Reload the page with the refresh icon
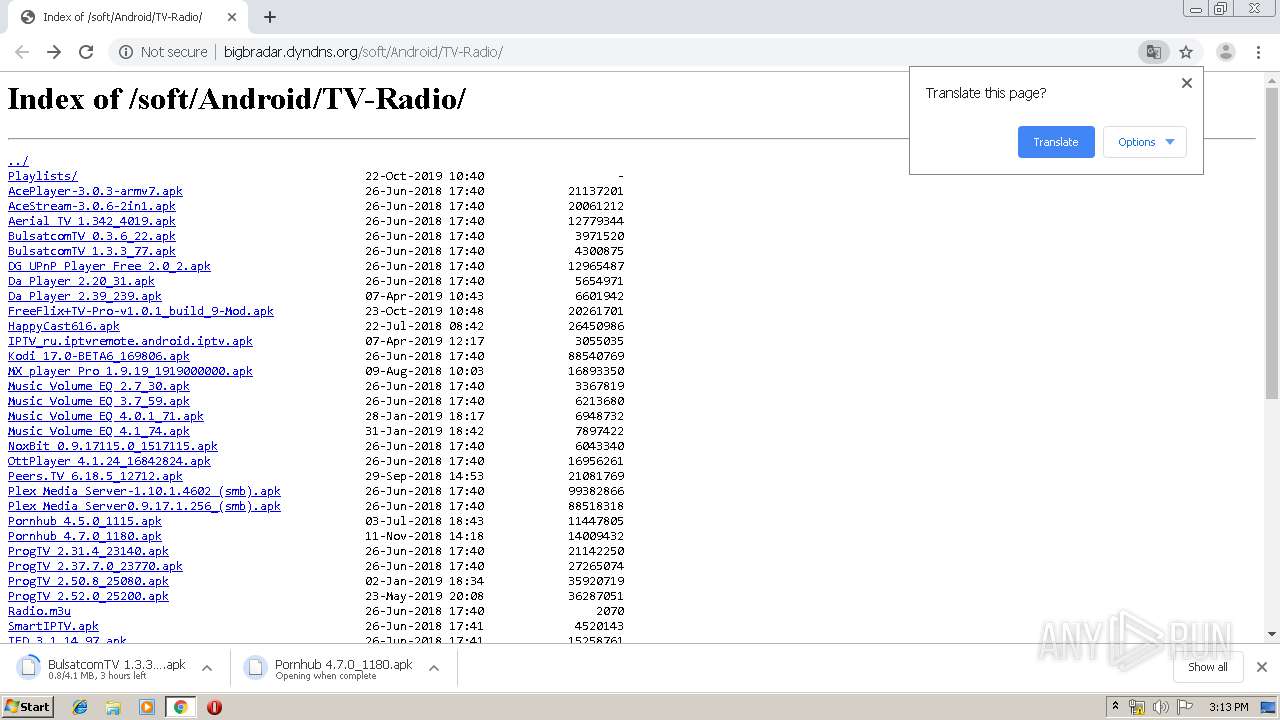Image resolution: width=1280 pixels, height=720 pixels. pos(86,52)
